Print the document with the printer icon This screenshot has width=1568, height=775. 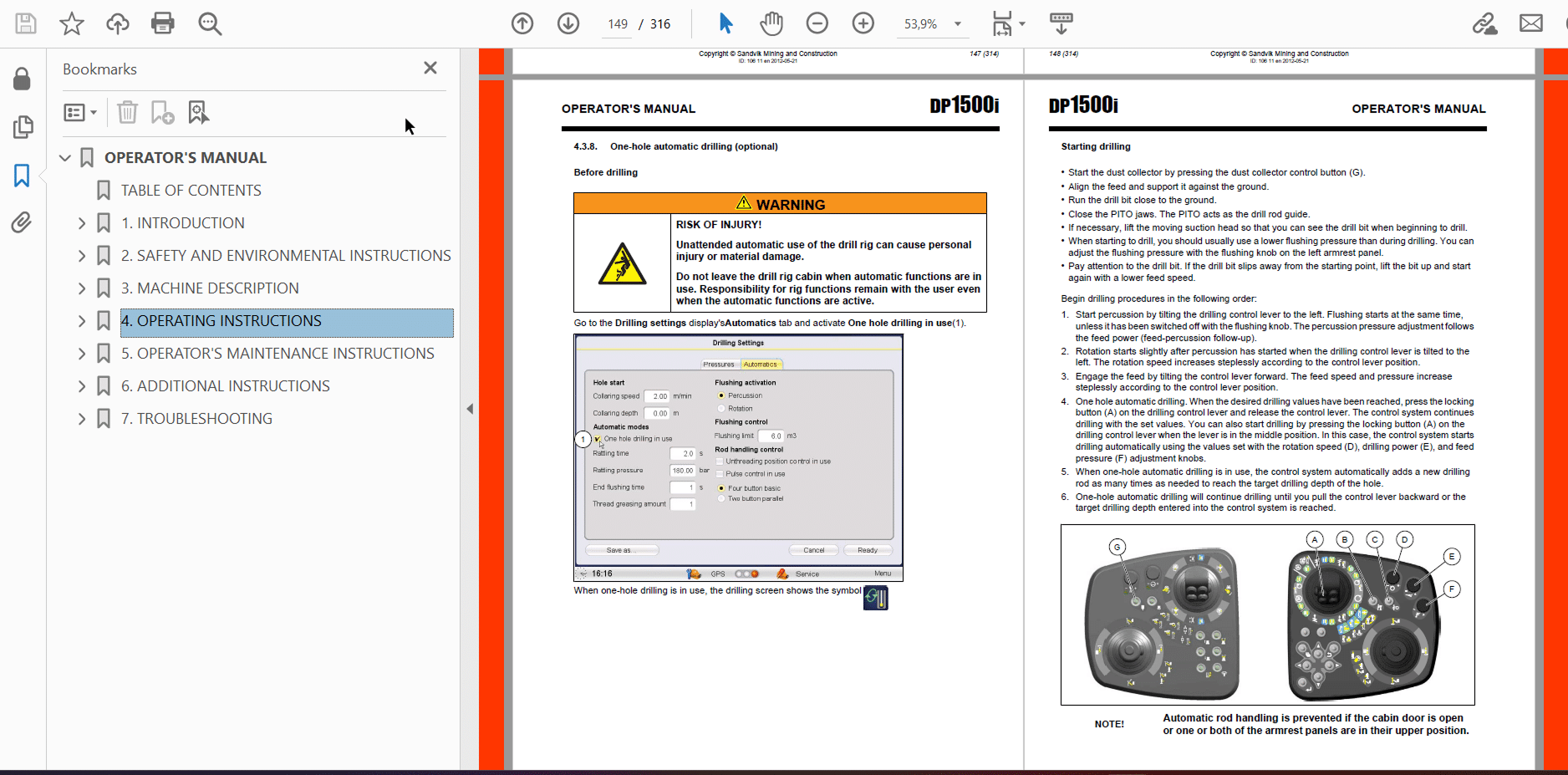coord(163,23)
